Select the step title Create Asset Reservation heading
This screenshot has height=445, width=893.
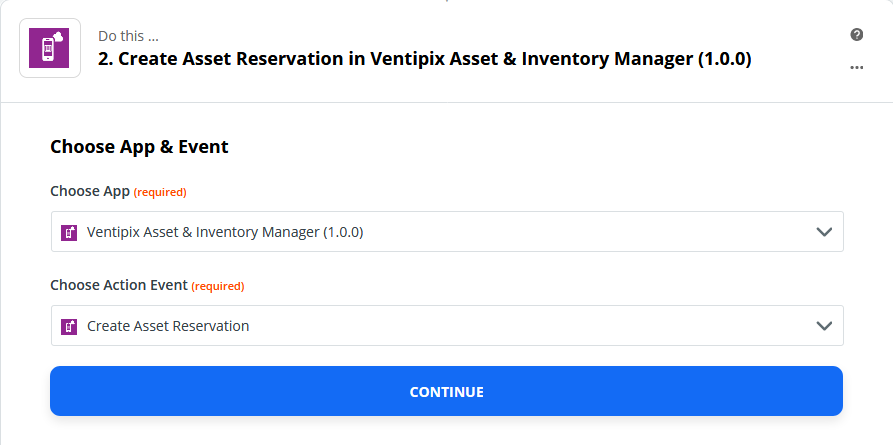click(424, 59)
